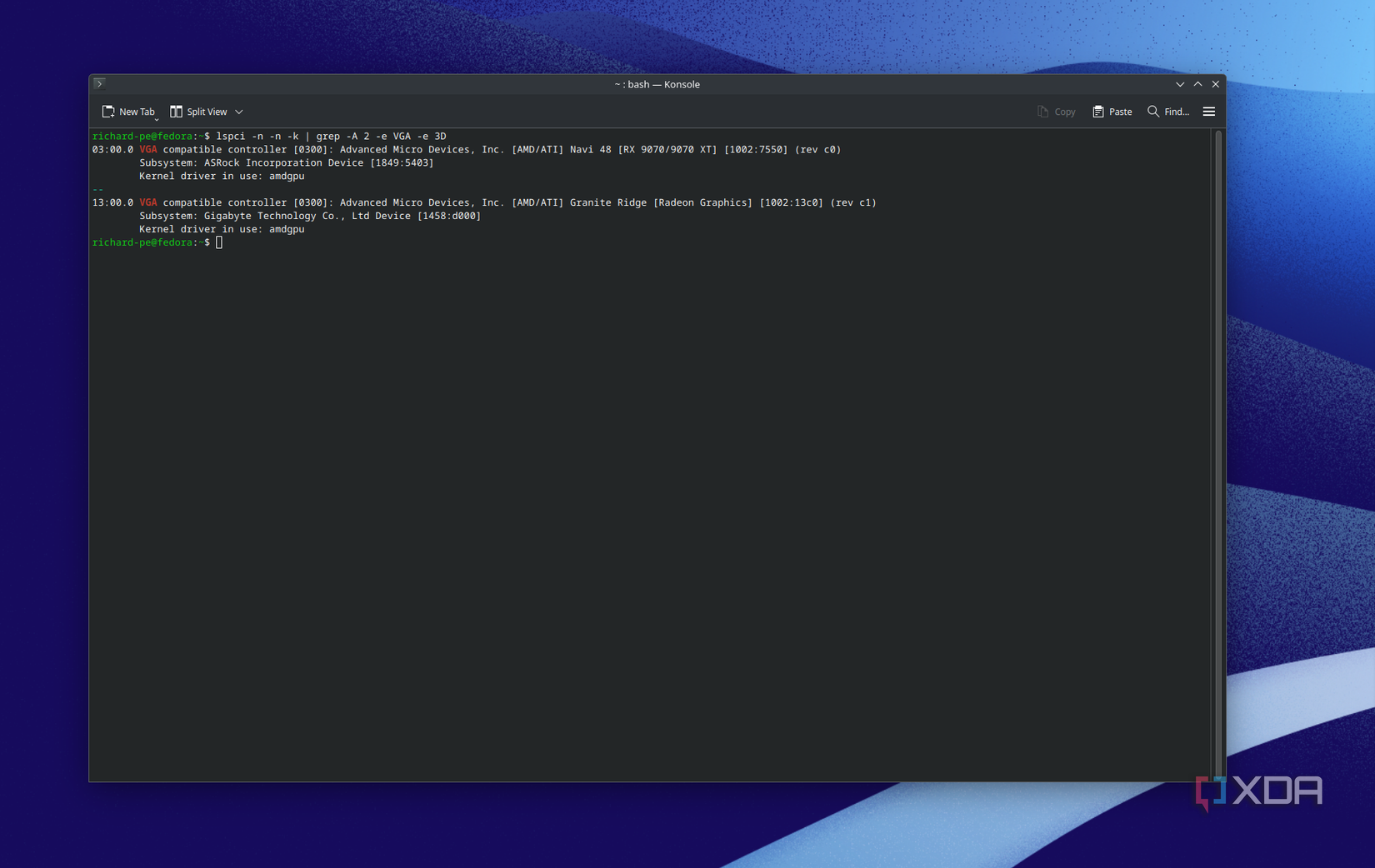Viewport: 1375px width, 868px height.
Task: Click the Copy pages icon in the toolbar
Action: tap(1042, 111)
